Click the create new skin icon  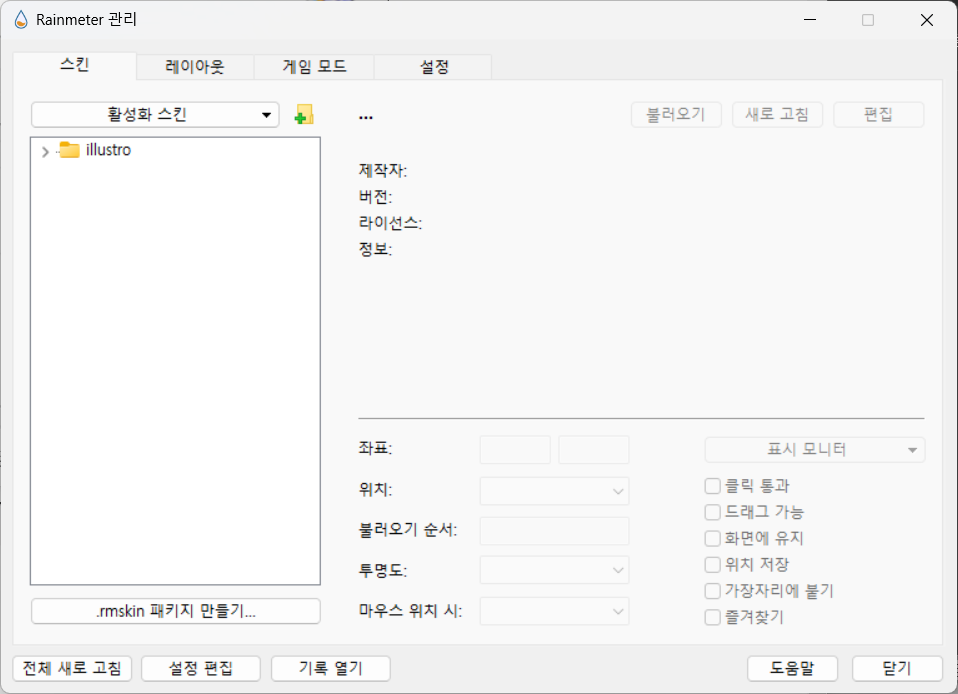(304, 115)
